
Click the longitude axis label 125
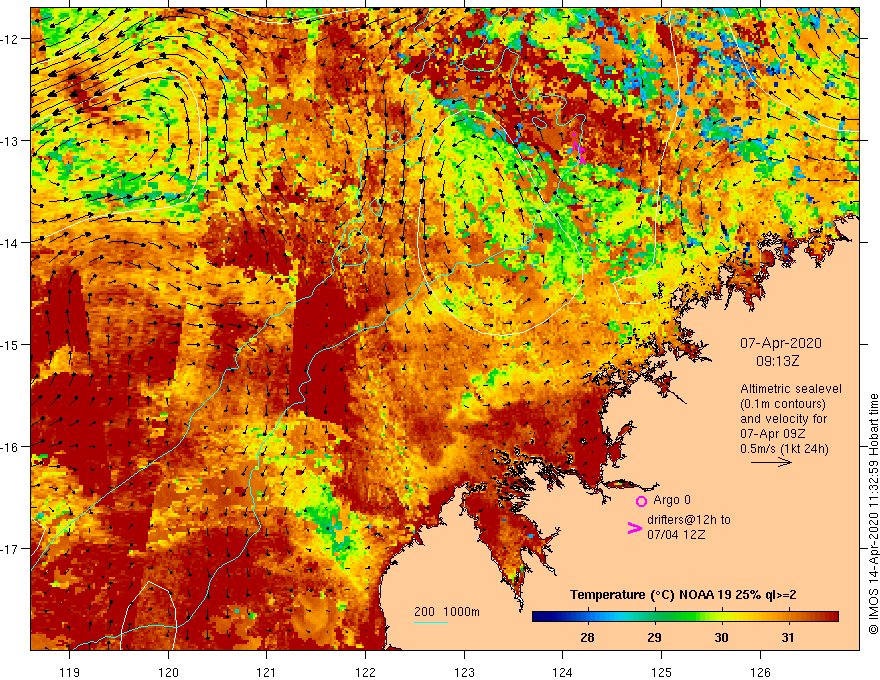click(662, 672)
